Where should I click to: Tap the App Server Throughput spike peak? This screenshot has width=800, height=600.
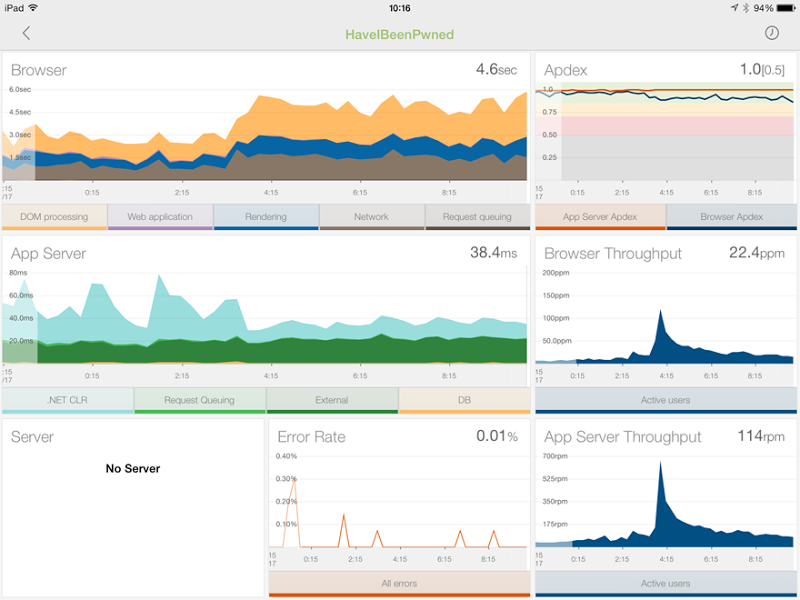(660, 463)
